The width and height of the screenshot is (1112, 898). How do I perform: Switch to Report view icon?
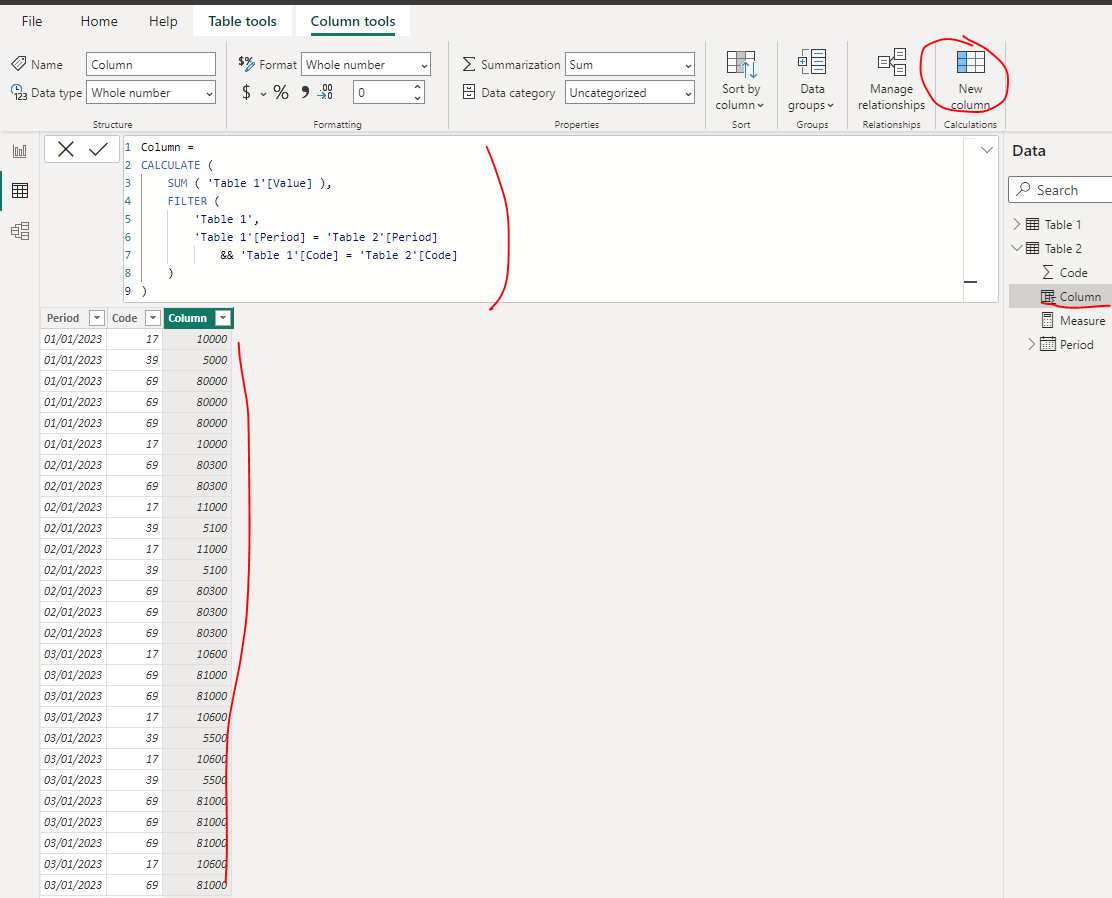[20, 150]
